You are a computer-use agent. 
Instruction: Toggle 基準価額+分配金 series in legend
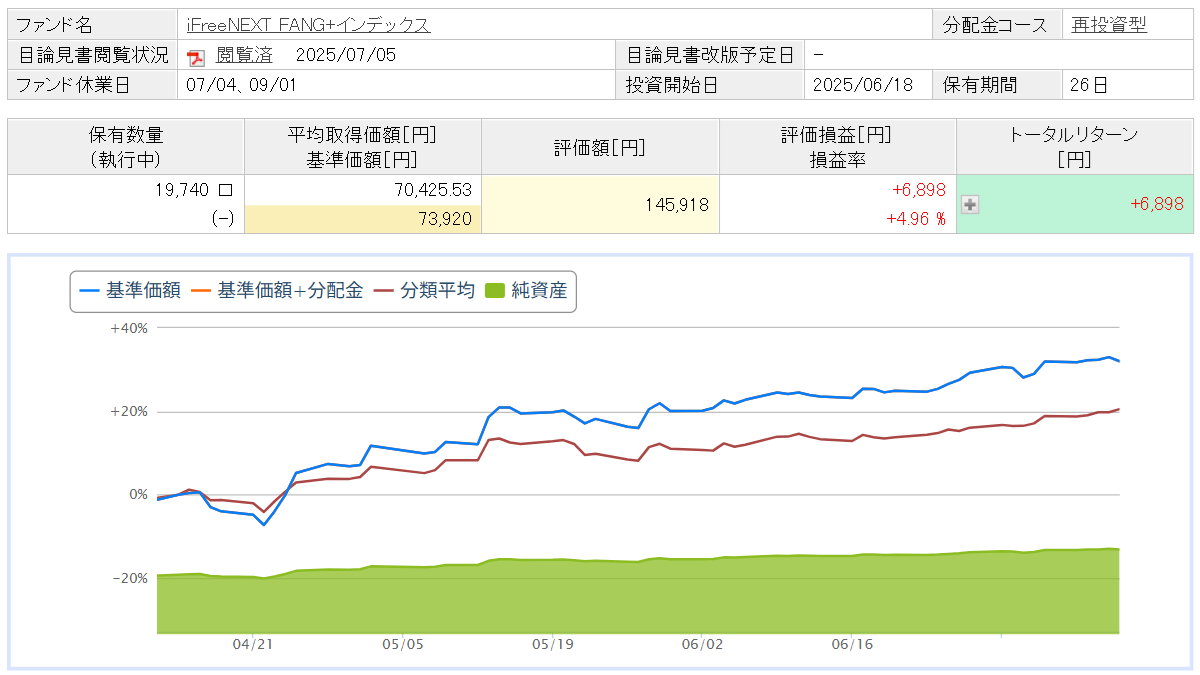tap(276, 291)
